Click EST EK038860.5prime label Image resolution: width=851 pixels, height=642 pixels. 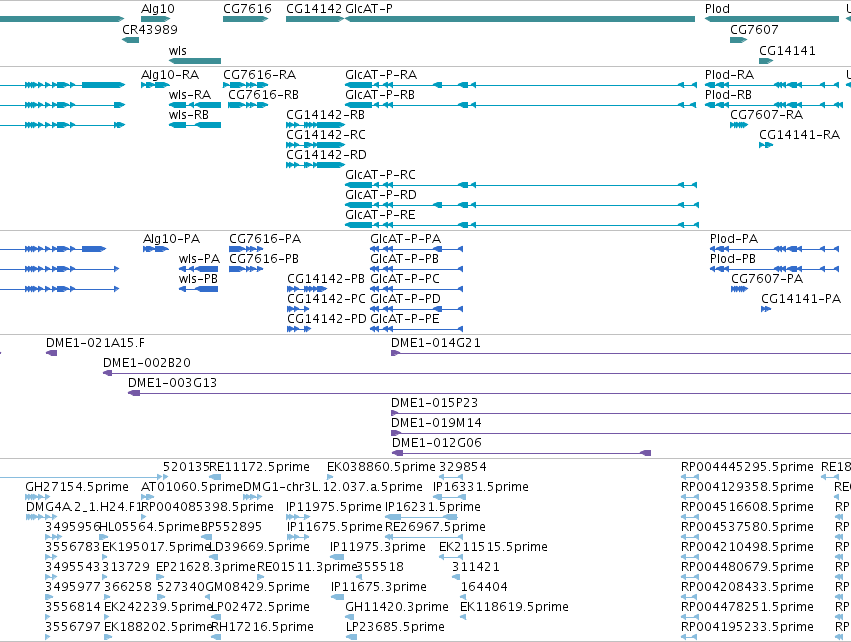(381, 467)
